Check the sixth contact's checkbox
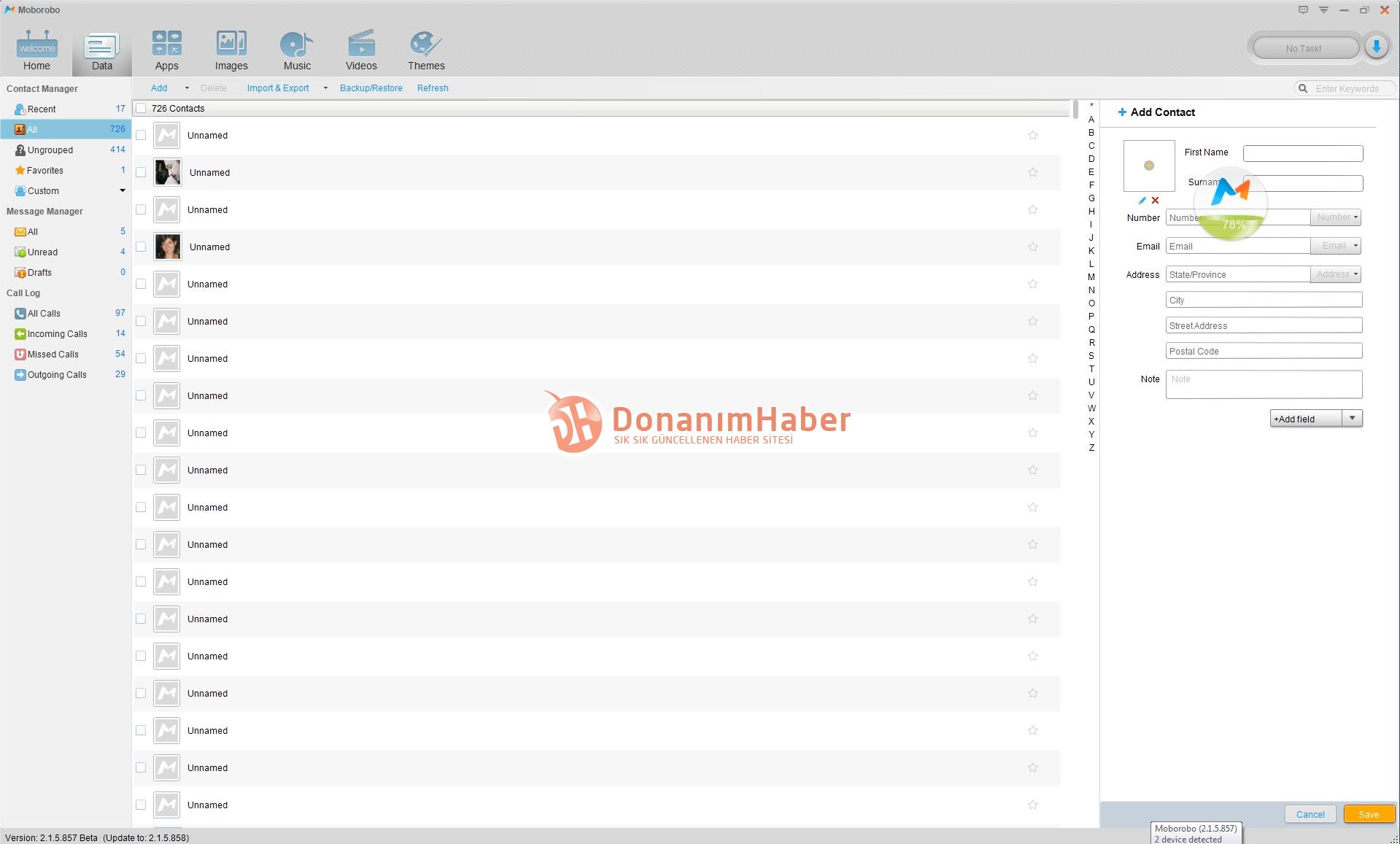1400x844 pixels. tap(141, 321)
